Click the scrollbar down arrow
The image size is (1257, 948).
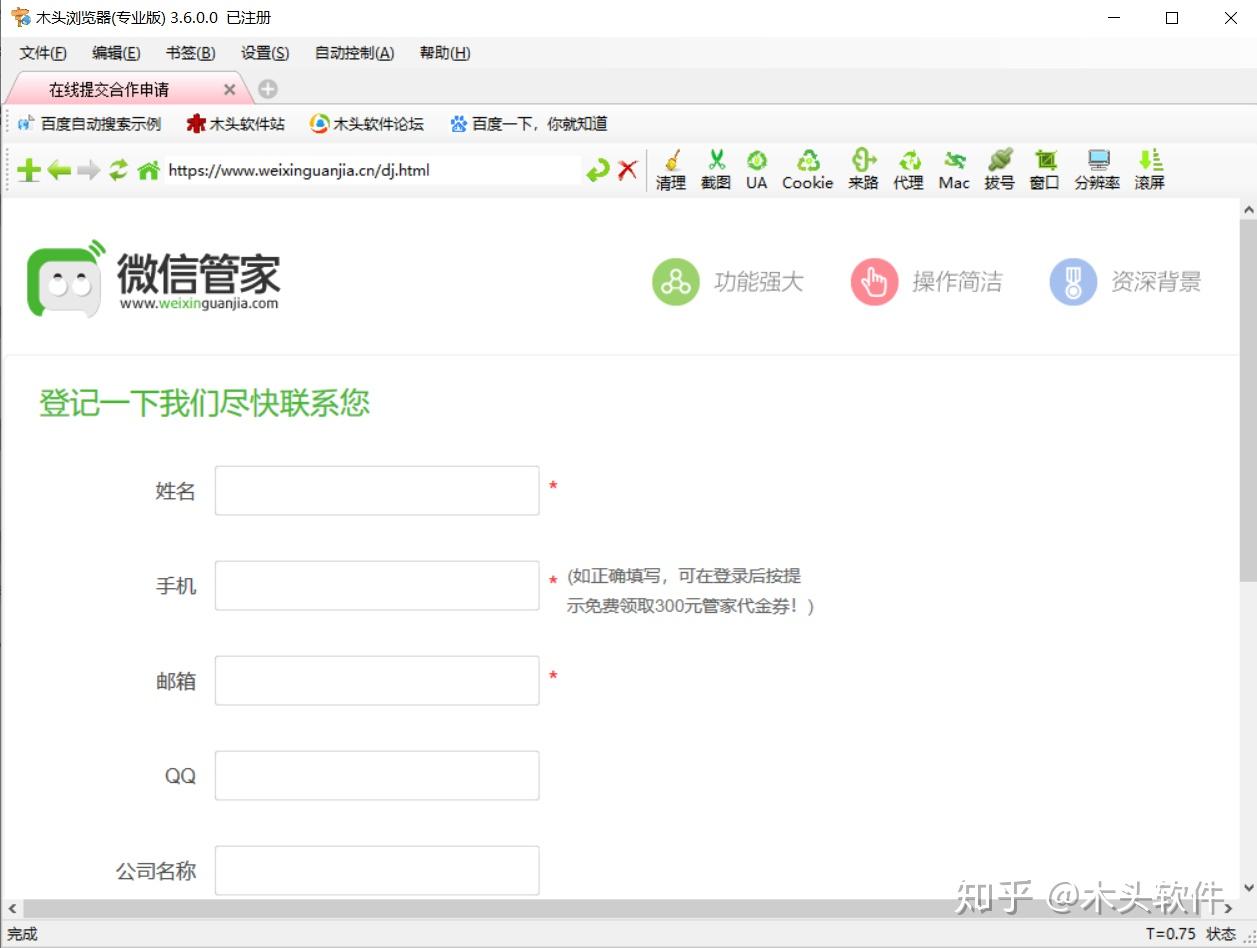click(x=1248, y=888)
